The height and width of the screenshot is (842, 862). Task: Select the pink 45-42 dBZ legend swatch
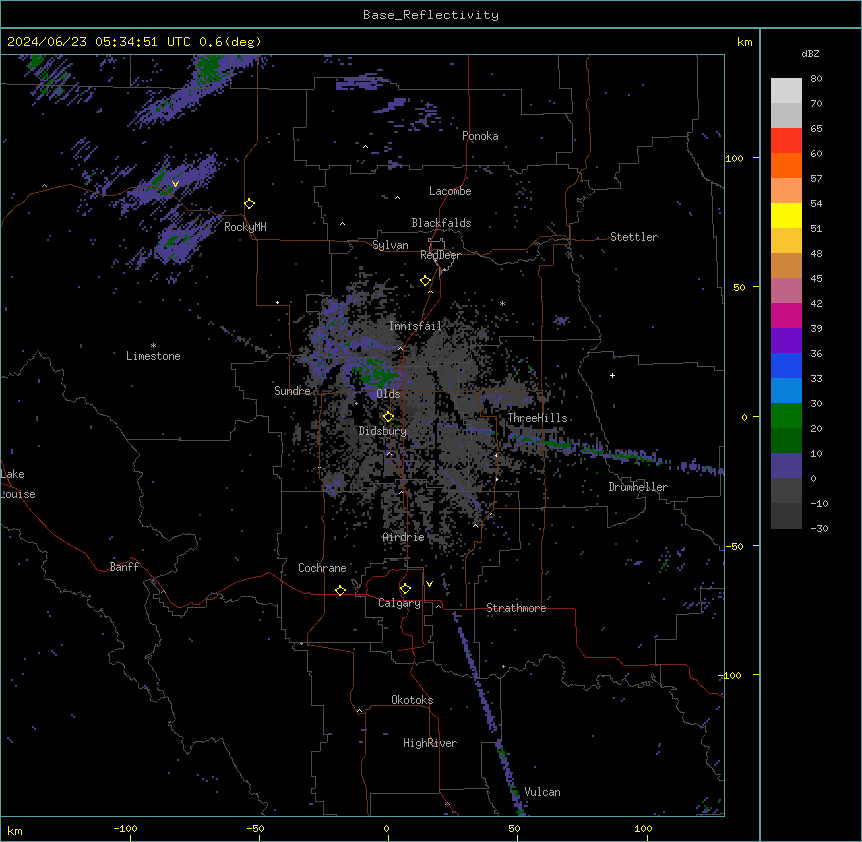(x=786, y=291)
